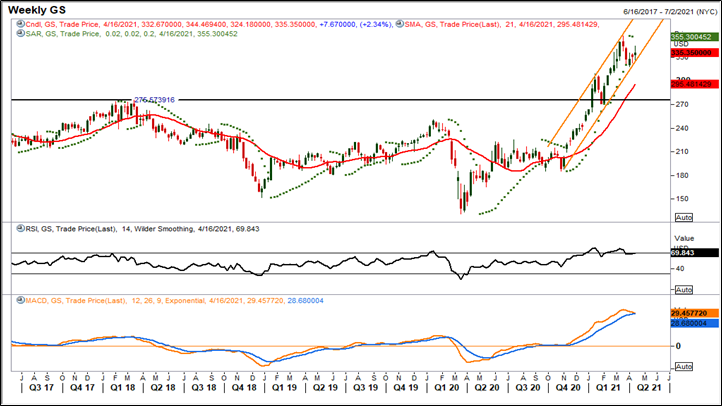Image resolution: width=722 pixels, height=406 pixels.
Task: Click the Q3 17 time axis label
Action: pyautogui.click(x=41, y=388)
